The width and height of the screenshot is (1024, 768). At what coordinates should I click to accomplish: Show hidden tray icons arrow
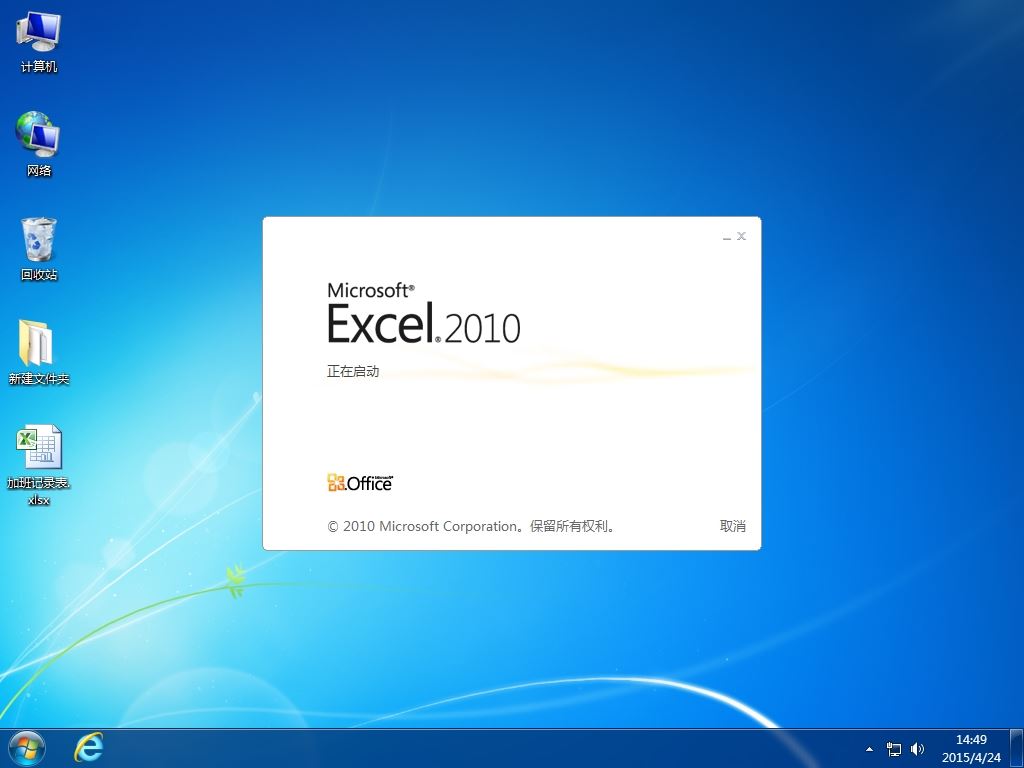pyautogui.click(x=869, y=749)
